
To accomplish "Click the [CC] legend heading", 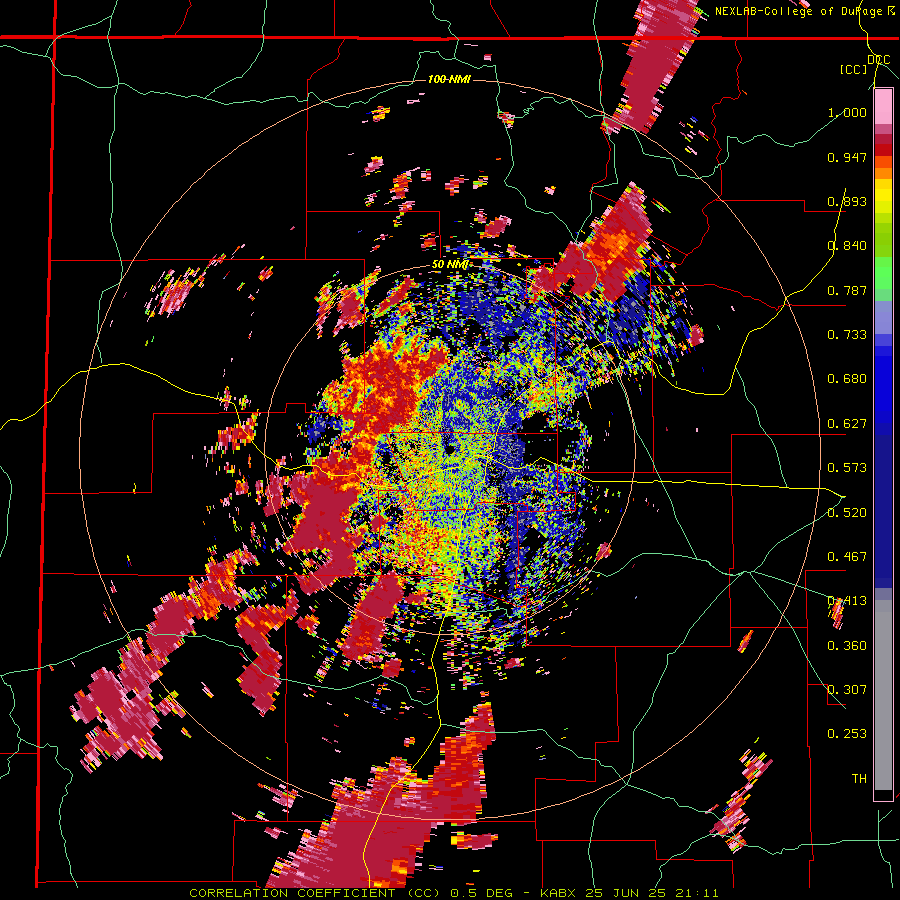I will [854, 69].
